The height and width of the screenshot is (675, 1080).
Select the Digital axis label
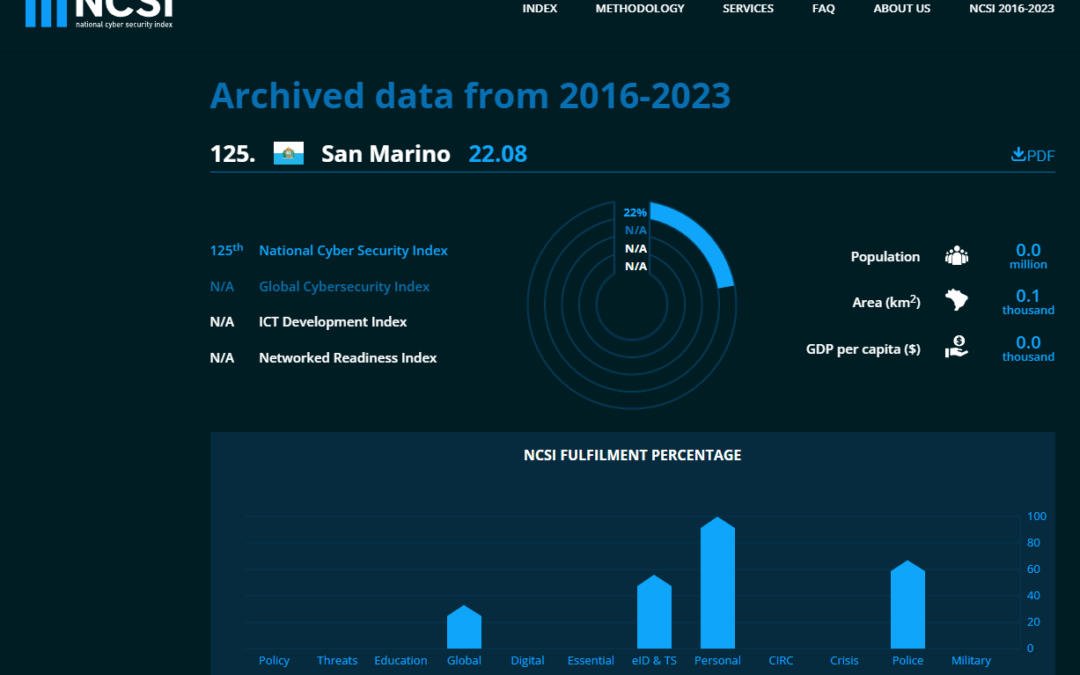(528, 660)
